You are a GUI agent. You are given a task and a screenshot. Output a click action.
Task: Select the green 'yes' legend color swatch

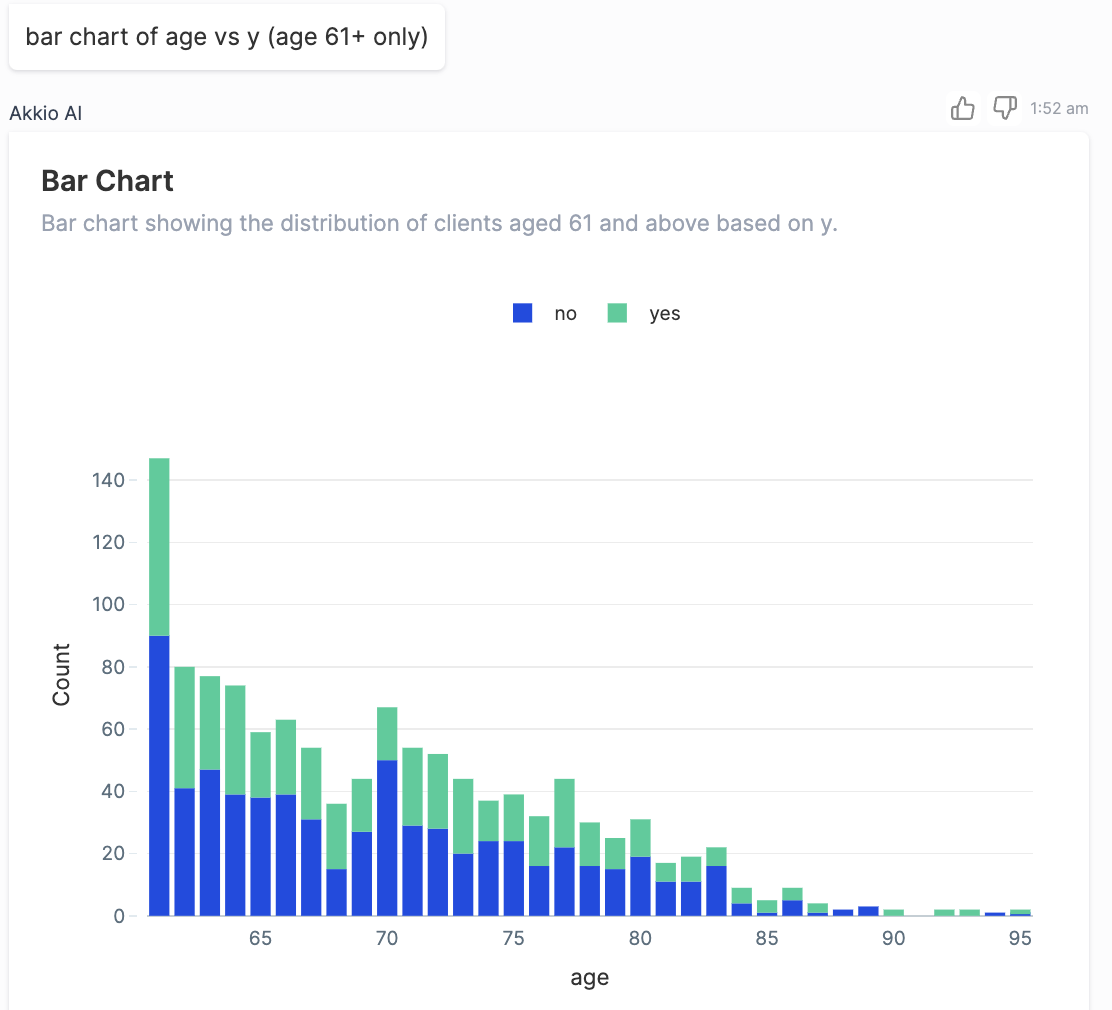[x=617, y=312]
